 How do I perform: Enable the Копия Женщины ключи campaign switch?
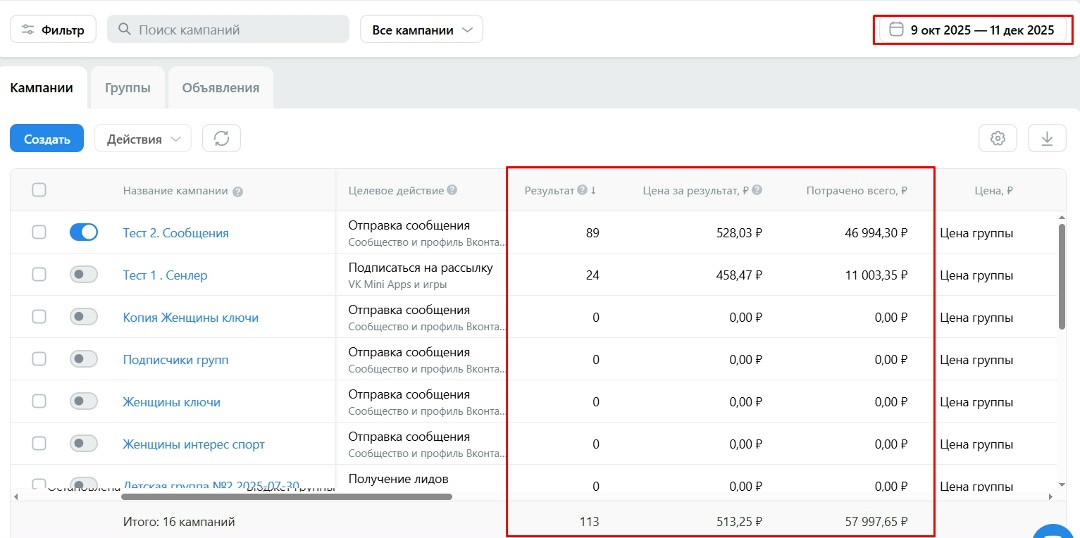pyautogui.click(x=83, y=317)
